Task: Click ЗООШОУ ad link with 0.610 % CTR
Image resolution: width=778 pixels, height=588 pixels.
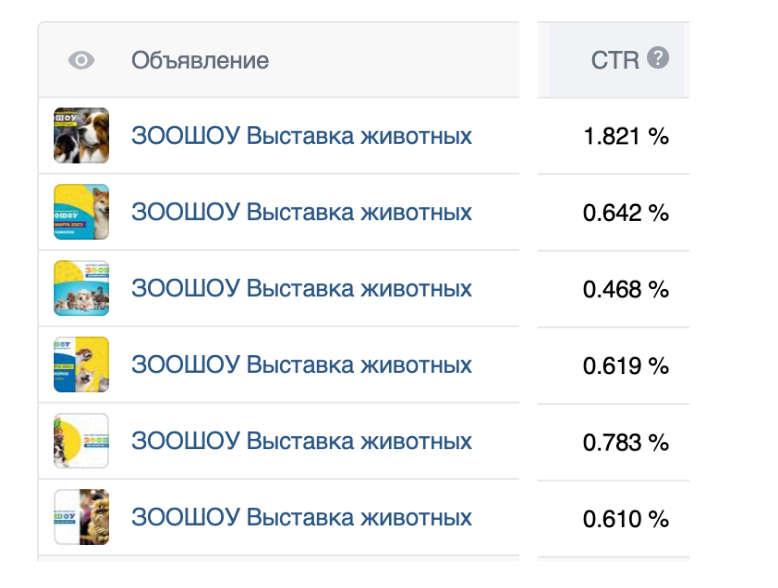Action: tap(301, 517)
